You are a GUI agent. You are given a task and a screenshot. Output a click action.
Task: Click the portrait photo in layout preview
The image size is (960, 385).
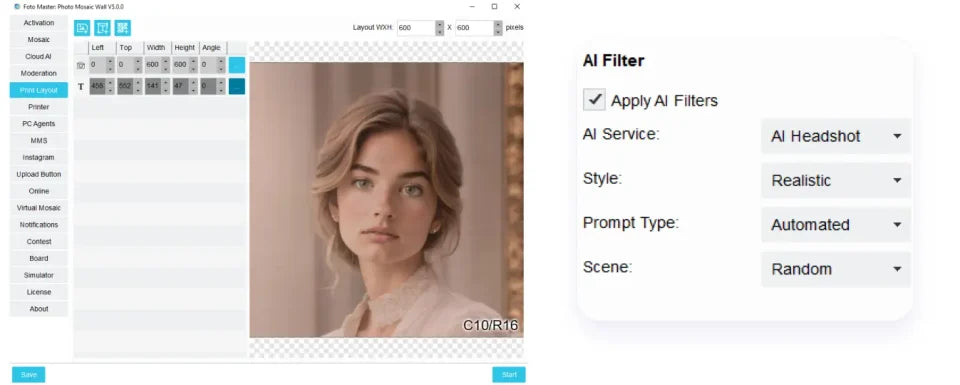(386, 200)
